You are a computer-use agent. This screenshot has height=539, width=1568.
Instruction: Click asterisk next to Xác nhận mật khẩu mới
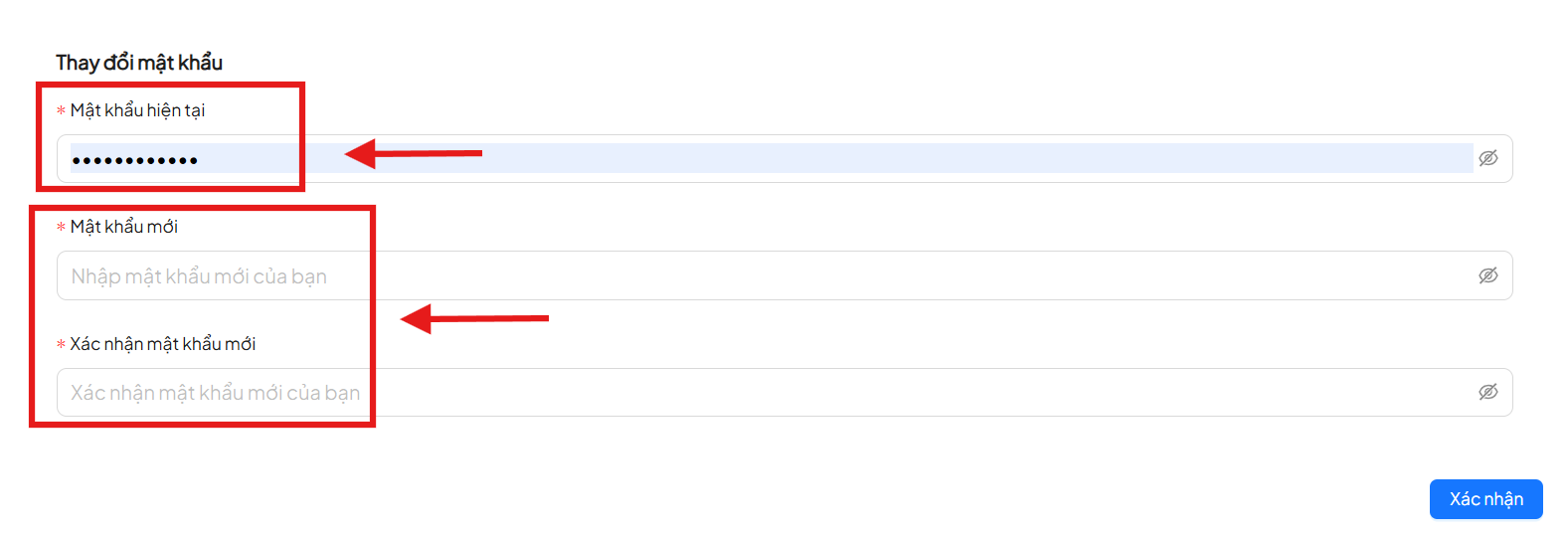pos(61,345)
